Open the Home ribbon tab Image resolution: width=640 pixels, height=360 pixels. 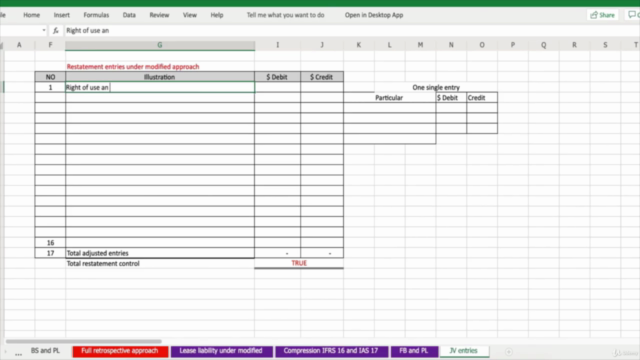tap(31, 15)
